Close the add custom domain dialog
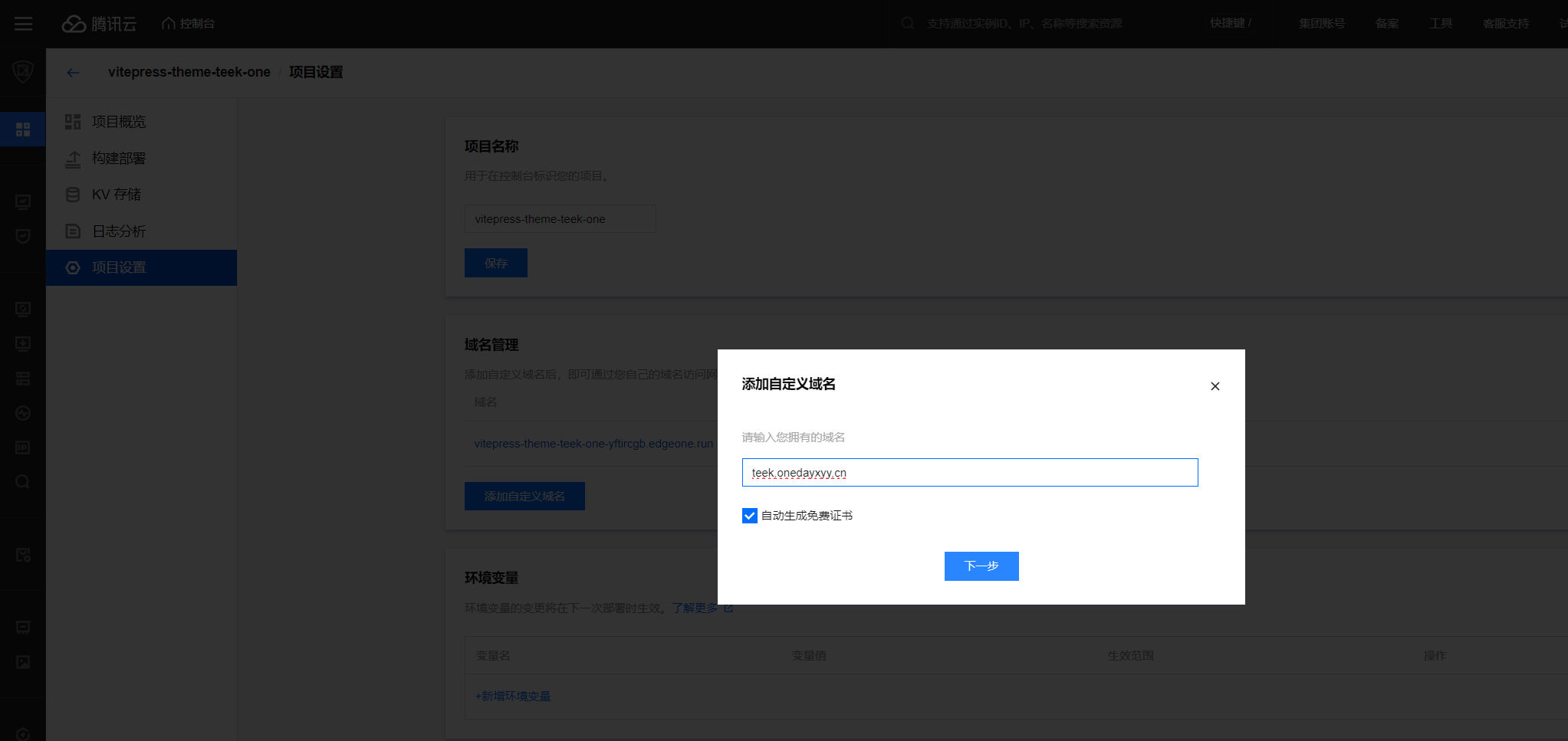This screenshot has width=1568, height=741. point(1215,386)
